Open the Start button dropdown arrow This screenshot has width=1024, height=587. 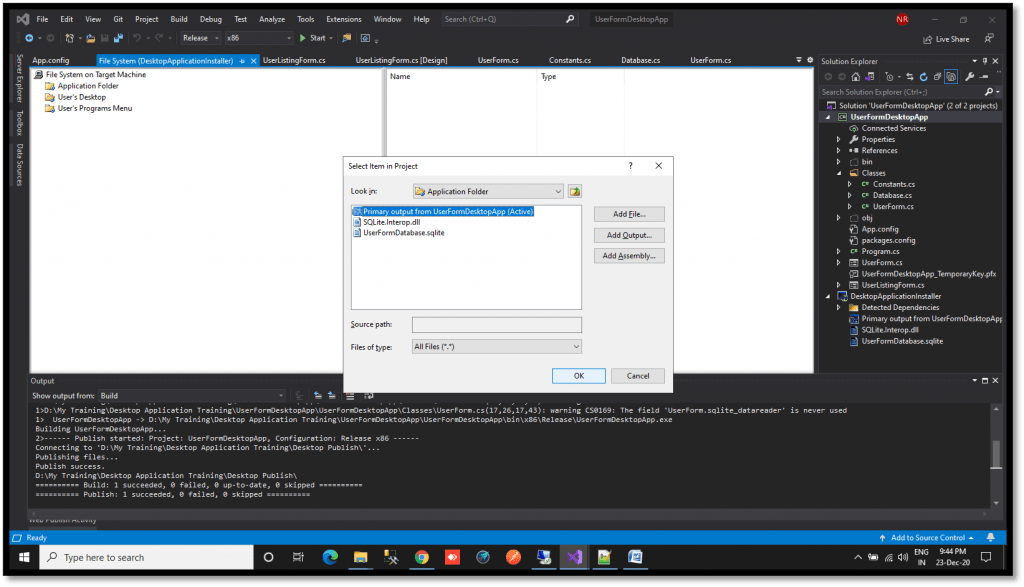click(x=331, y=39)
